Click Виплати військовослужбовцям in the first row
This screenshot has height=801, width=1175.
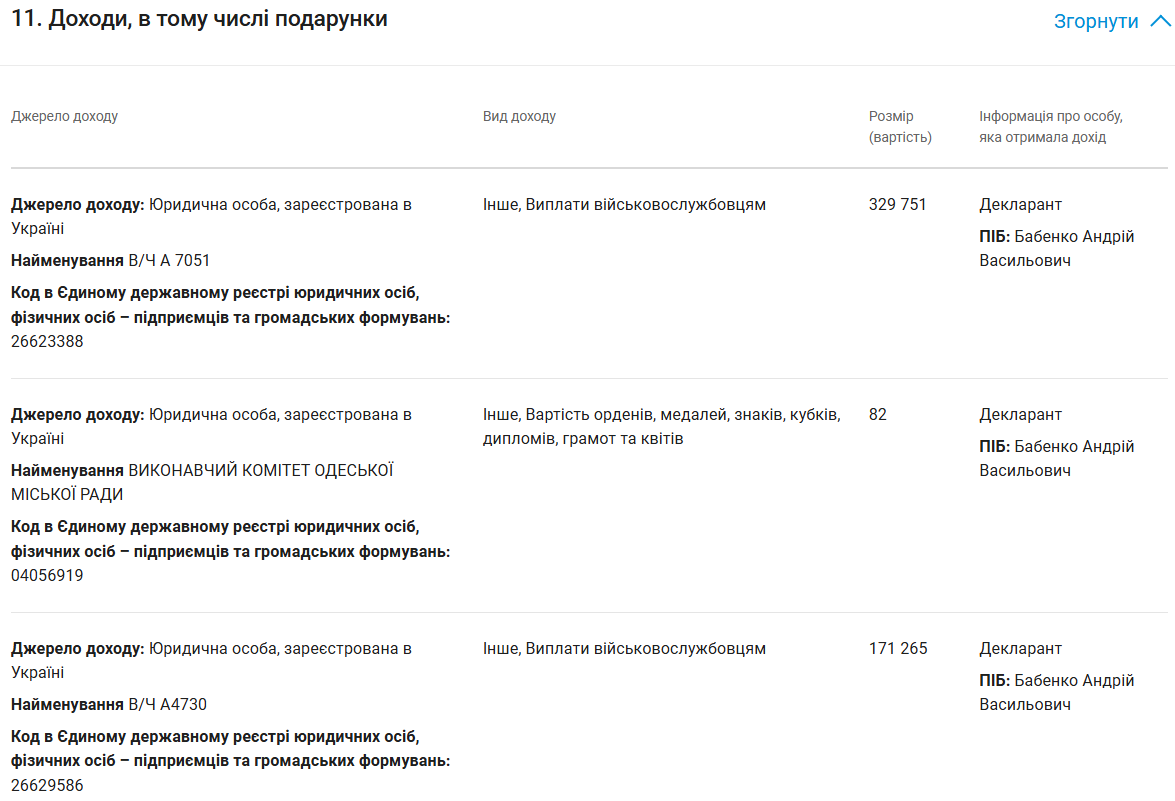click(645, 204)
